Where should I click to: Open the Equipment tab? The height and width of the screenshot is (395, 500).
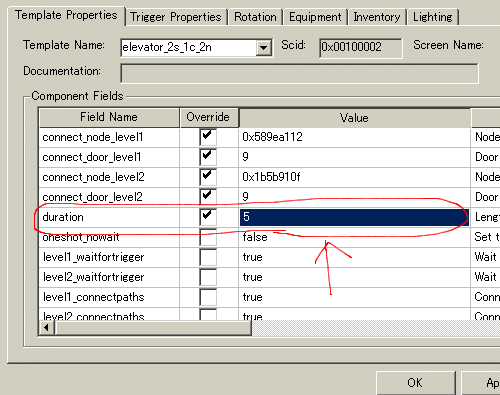315,17
